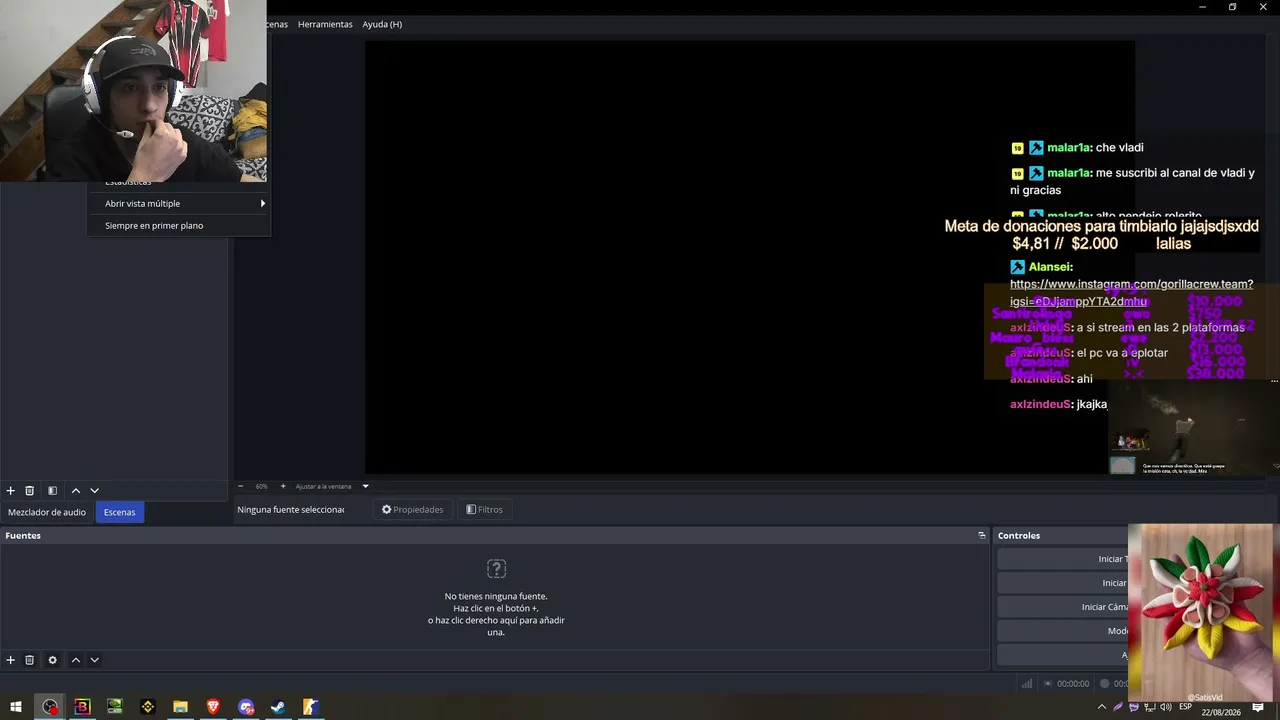This screenshot has height=720, width=1280.
Task: Open Binance from the taskbar
Action: click(x=148, y=707)
